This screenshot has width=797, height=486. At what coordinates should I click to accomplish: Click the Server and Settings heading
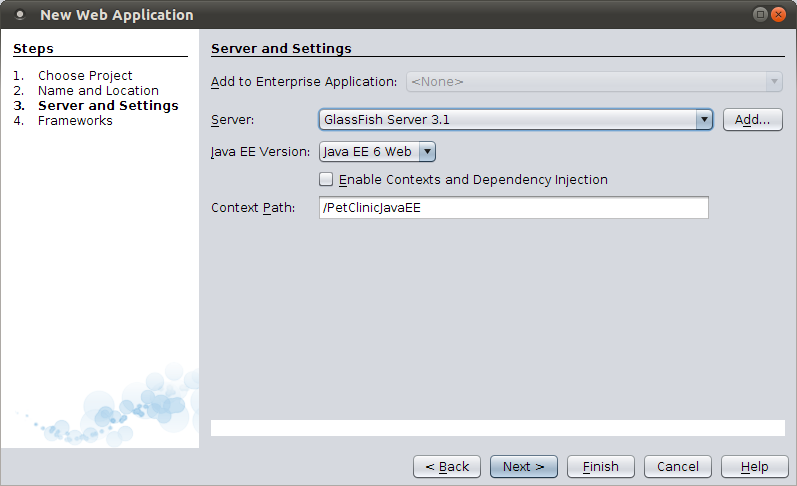tap(281, 48)
